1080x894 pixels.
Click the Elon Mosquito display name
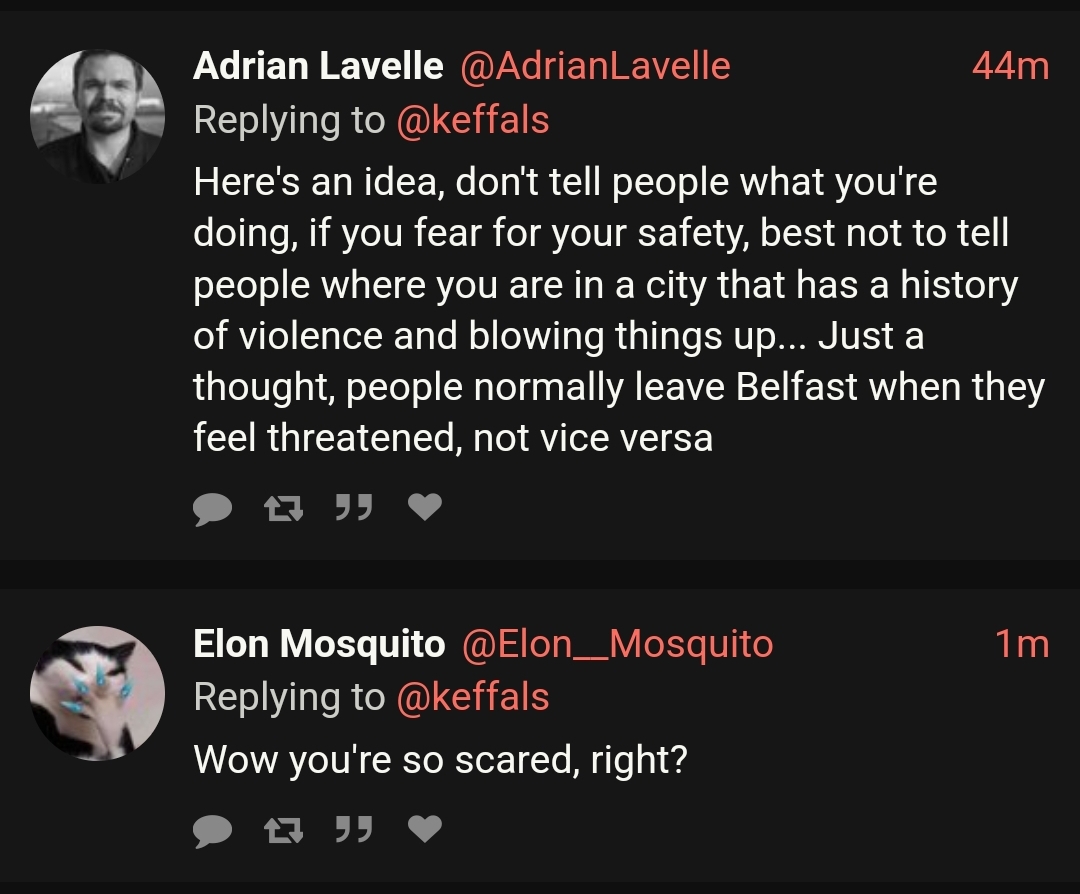click(x=319, y=644)
